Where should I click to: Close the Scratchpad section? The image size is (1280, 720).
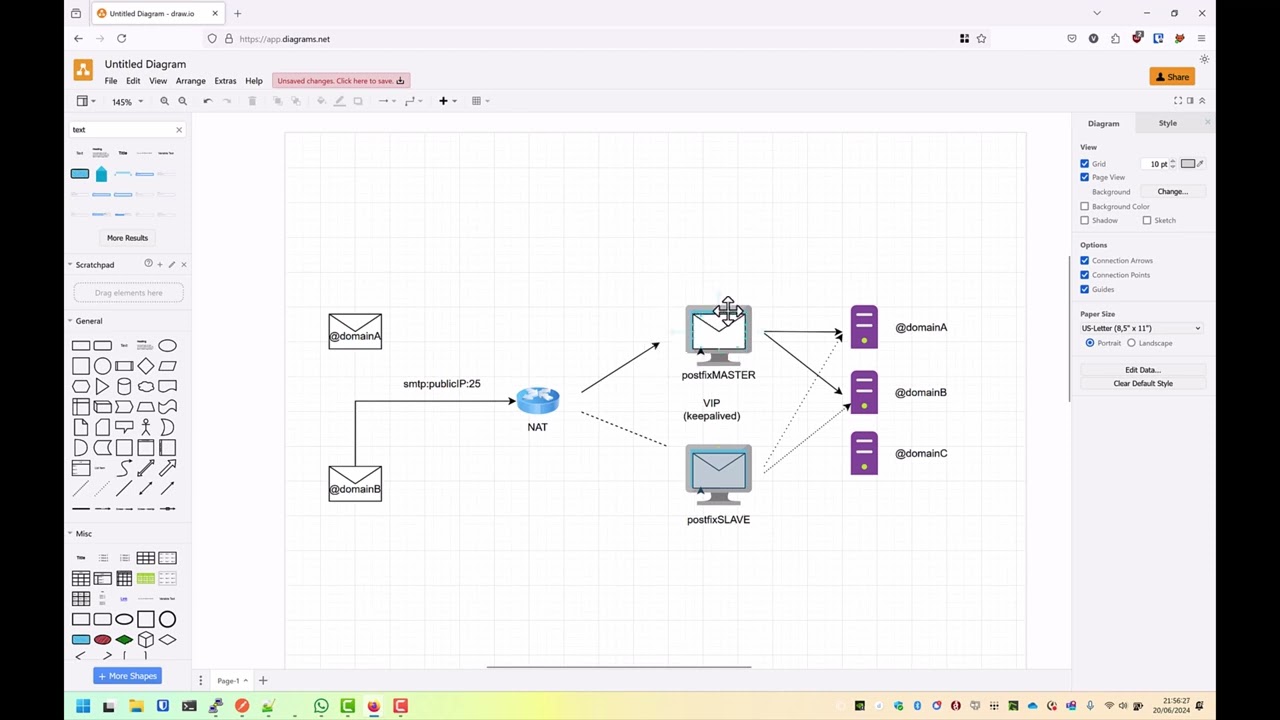183,264
